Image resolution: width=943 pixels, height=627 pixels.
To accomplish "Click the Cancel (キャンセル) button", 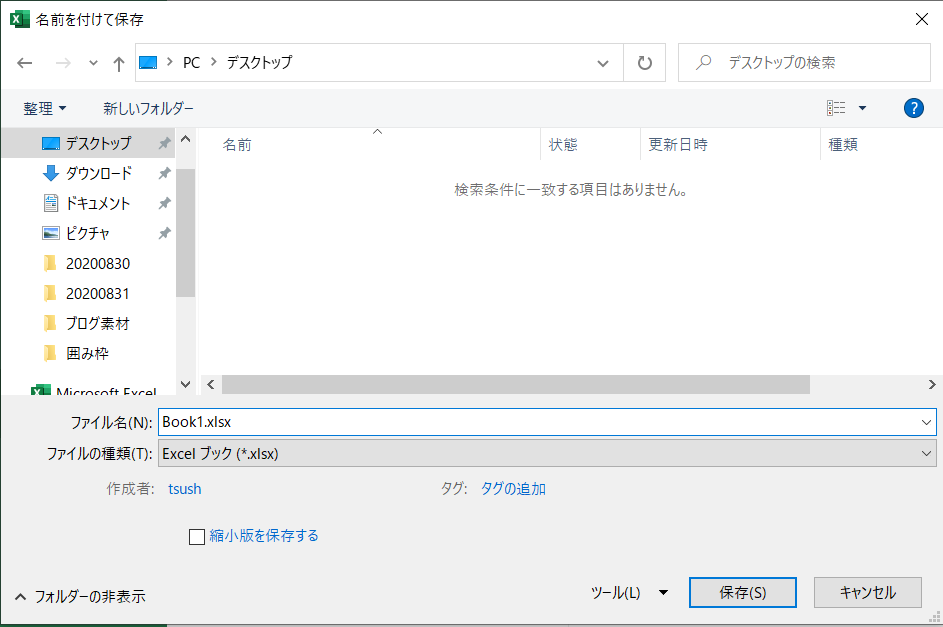I will click(867, 592).
